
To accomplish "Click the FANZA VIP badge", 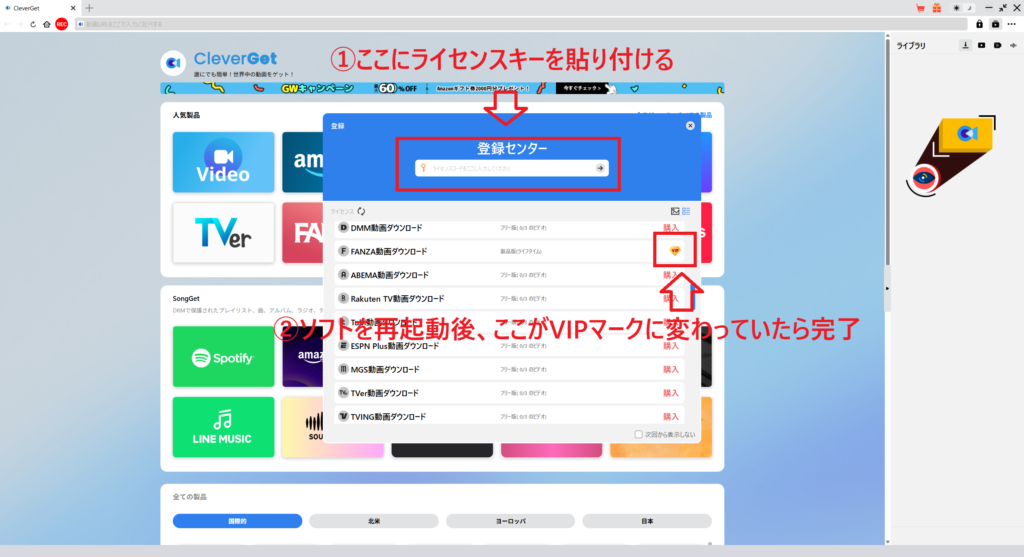I will [x=675, y=251].
